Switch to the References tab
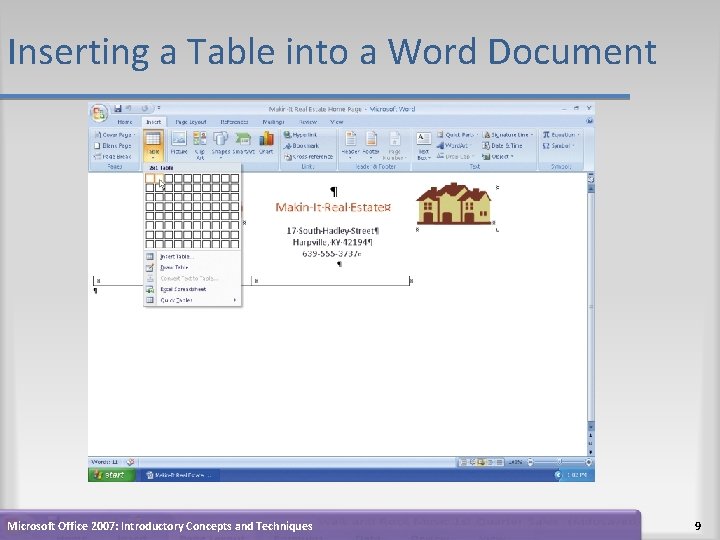This screenshot has width=720, height=540. click(x=234, y=122)
